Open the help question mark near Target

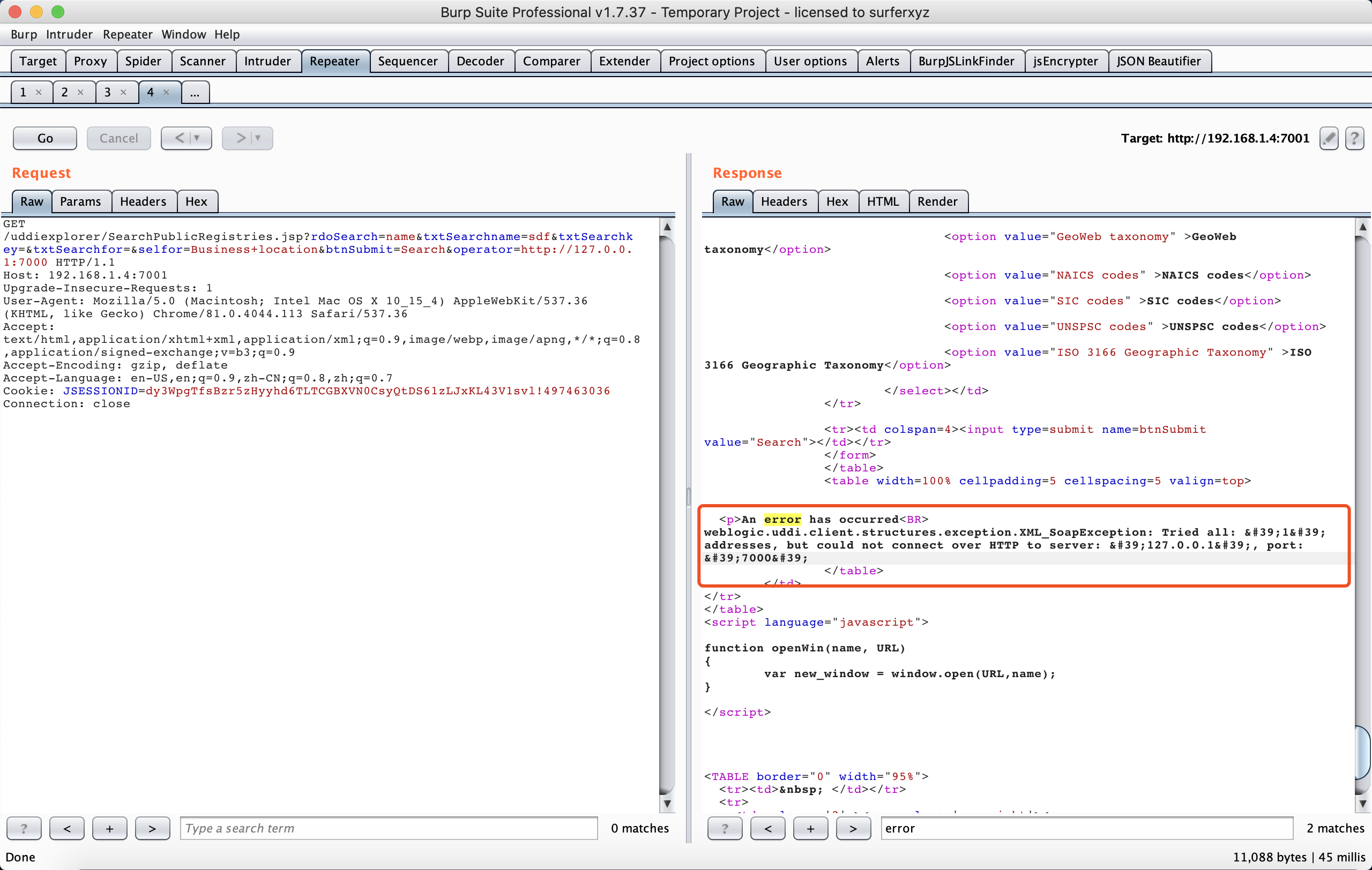point(1354,138)
